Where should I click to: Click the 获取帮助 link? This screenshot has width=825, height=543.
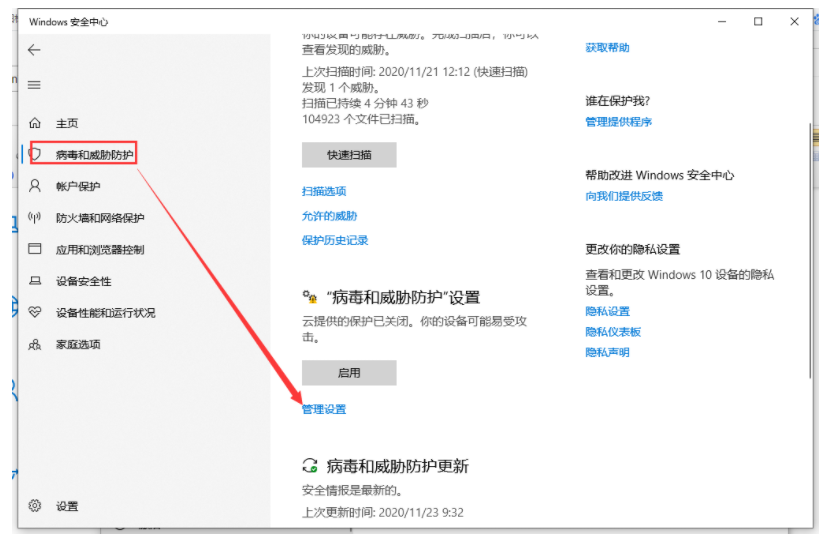pyautogui.click(x=607, y=48)
